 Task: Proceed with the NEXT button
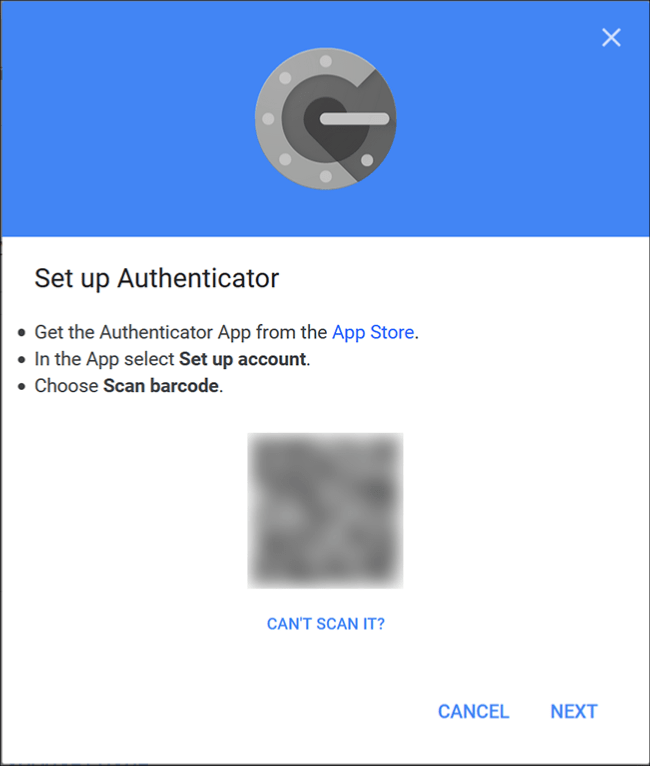tap(574, 711)
